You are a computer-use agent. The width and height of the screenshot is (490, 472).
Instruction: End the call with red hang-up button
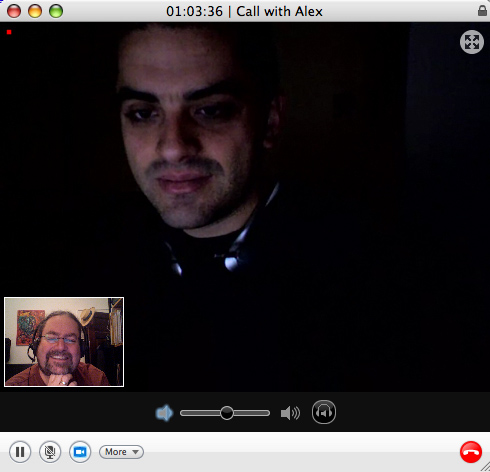pyautogui.click(x=471, y=452)
